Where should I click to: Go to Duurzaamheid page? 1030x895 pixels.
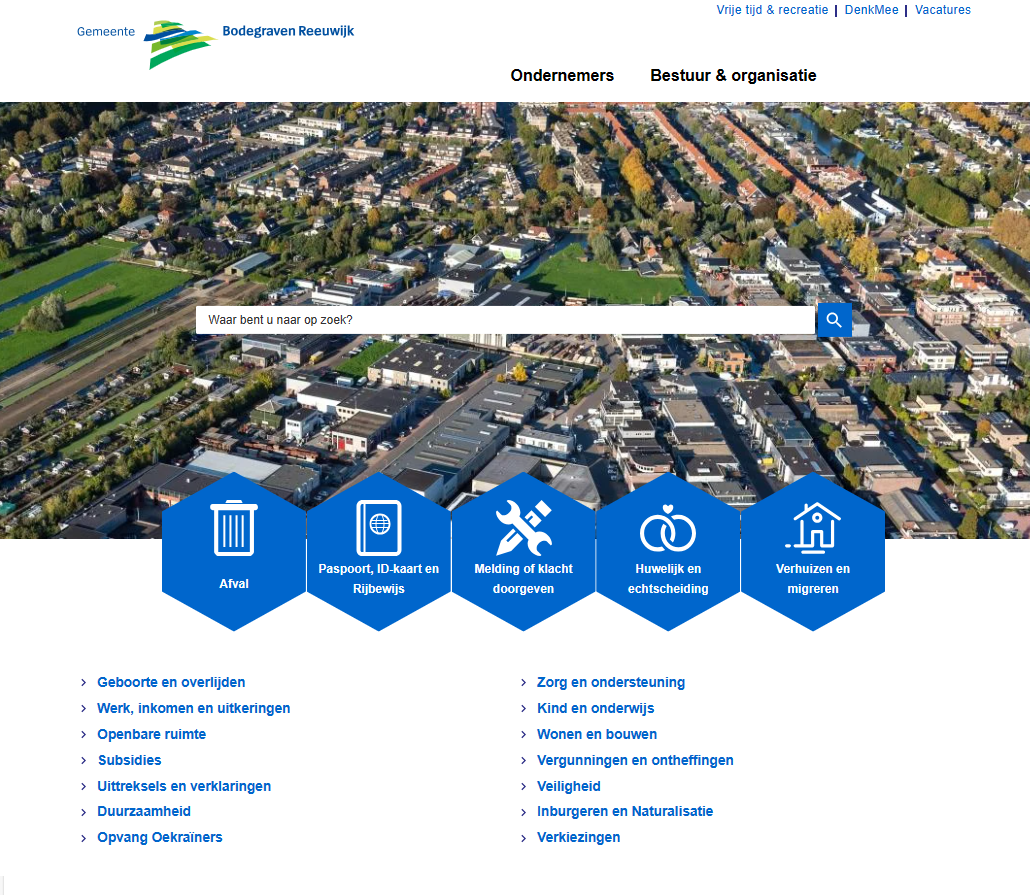click(x=144, y=812)
